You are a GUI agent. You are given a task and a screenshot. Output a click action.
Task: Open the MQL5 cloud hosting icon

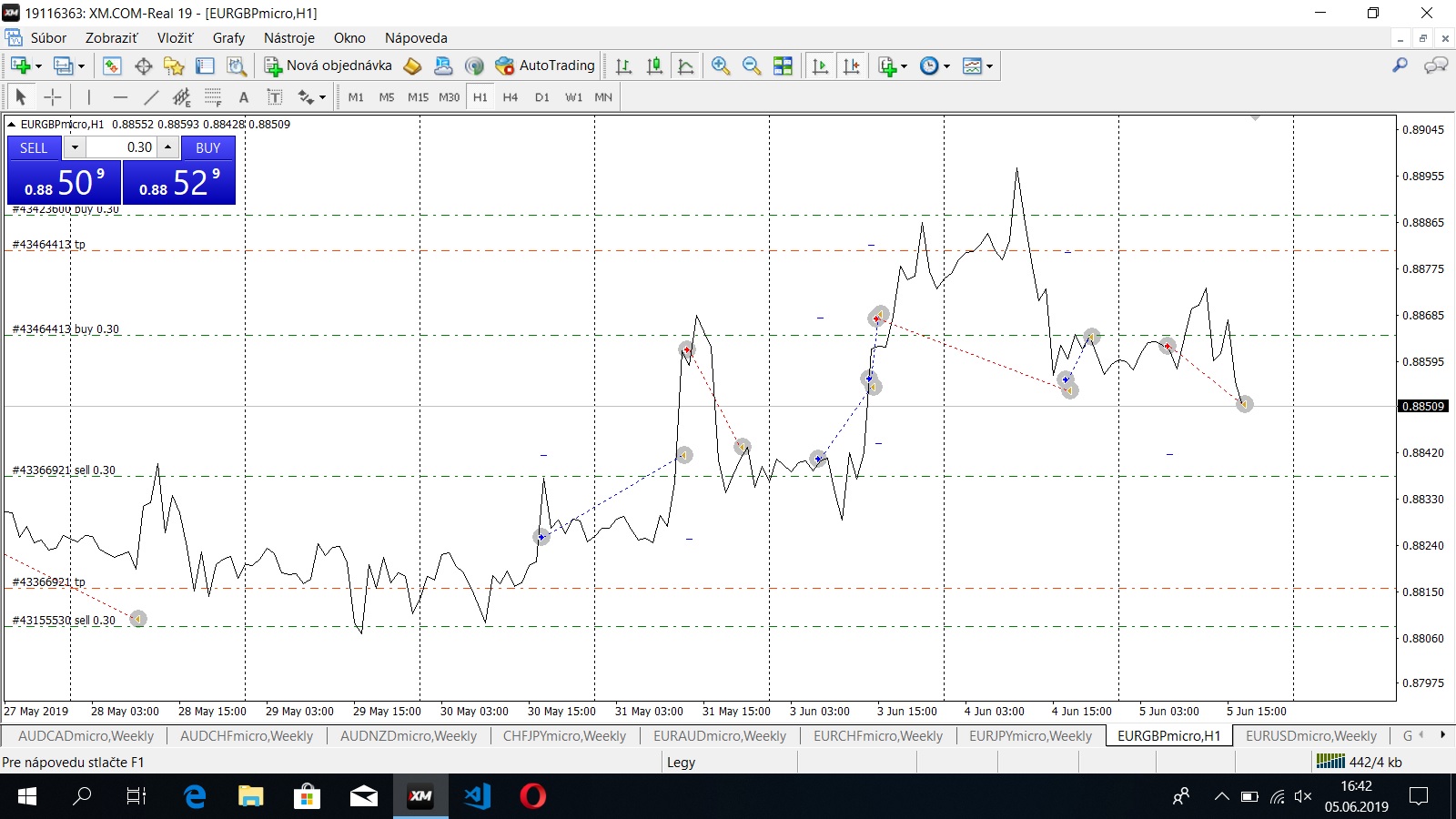tap(443, 66)
